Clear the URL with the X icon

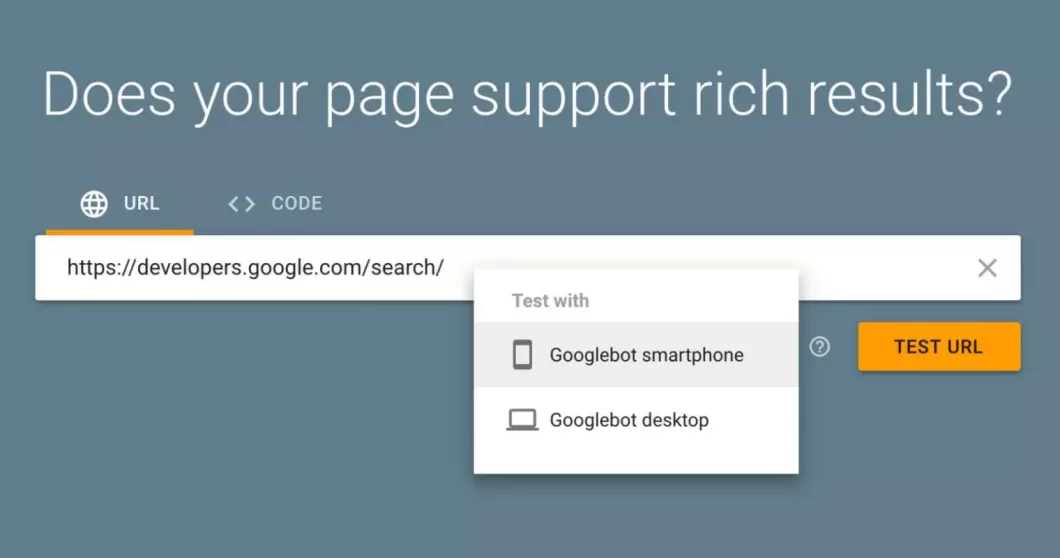(x=987, y=268)
